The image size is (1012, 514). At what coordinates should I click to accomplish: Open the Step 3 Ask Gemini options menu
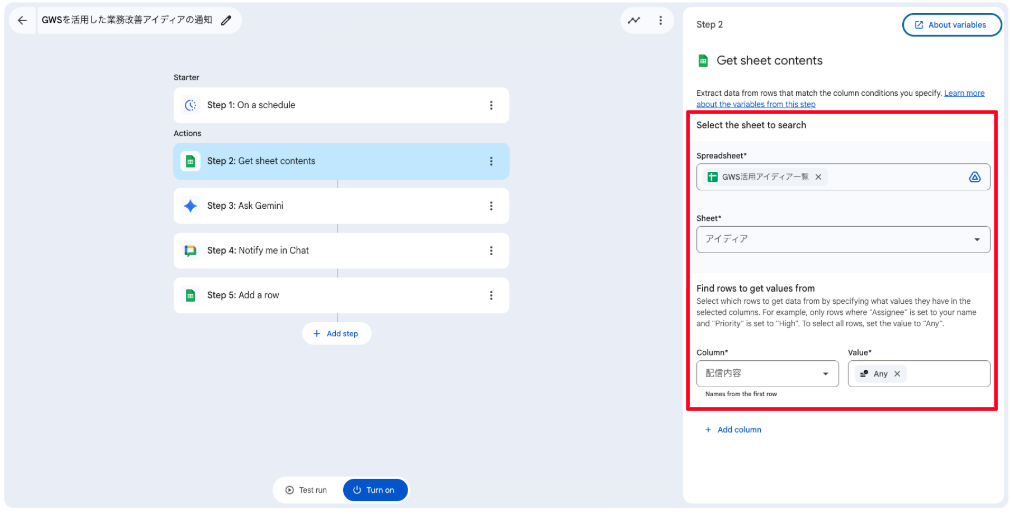coord(491,206)
